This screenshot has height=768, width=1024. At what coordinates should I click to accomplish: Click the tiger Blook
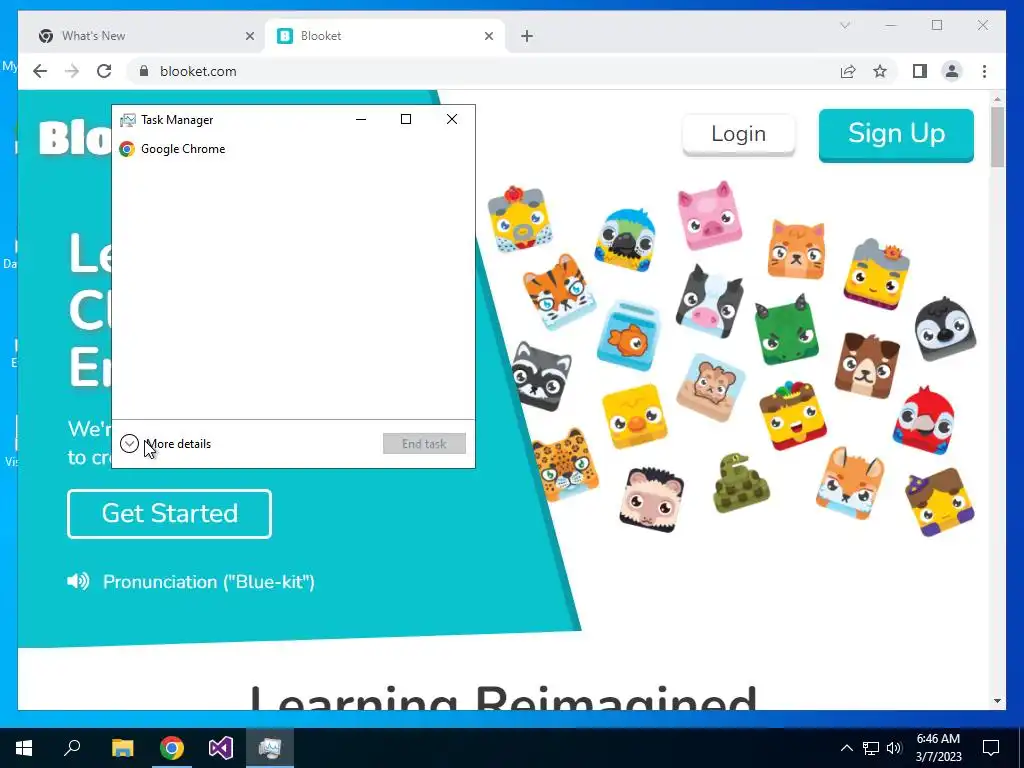coord(558,291)
